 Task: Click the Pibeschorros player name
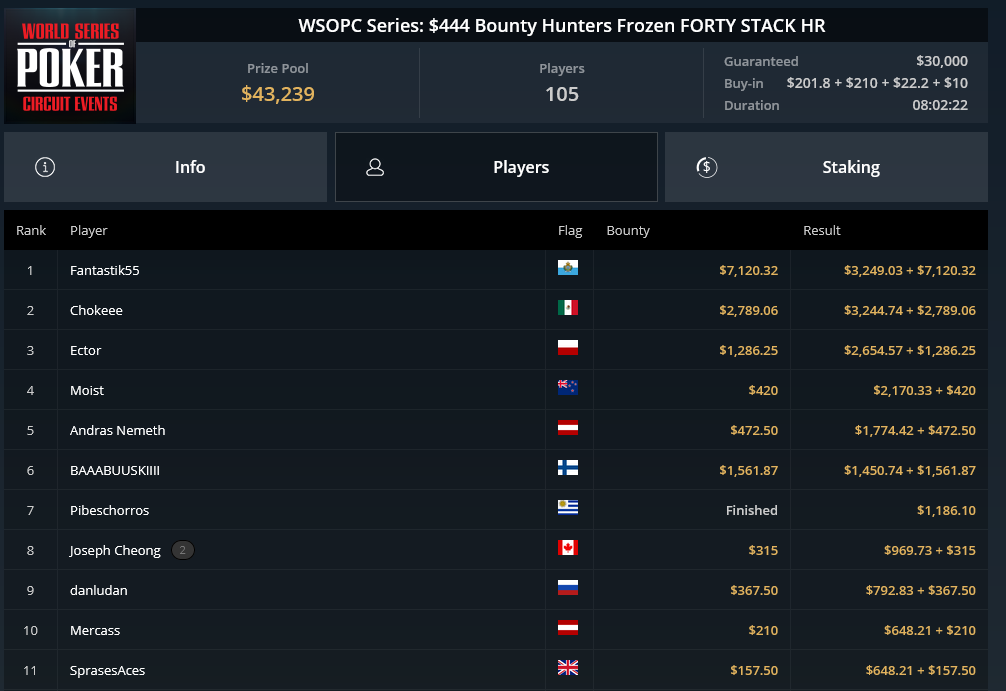pyautogui.click(x=110, y=510)
